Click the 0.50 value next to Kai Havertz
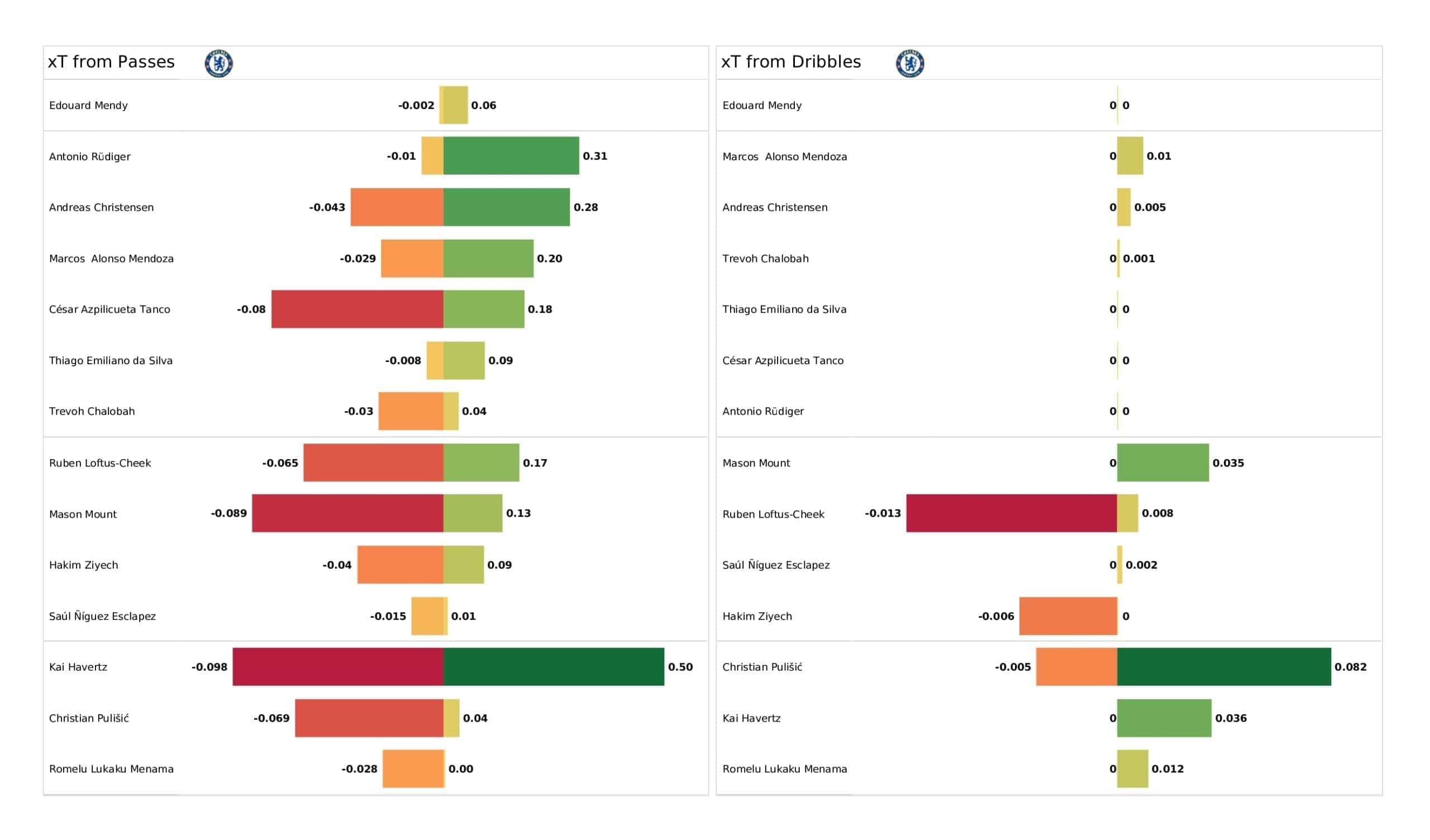Screen dimensions: 1430x840 coord(680,667)
